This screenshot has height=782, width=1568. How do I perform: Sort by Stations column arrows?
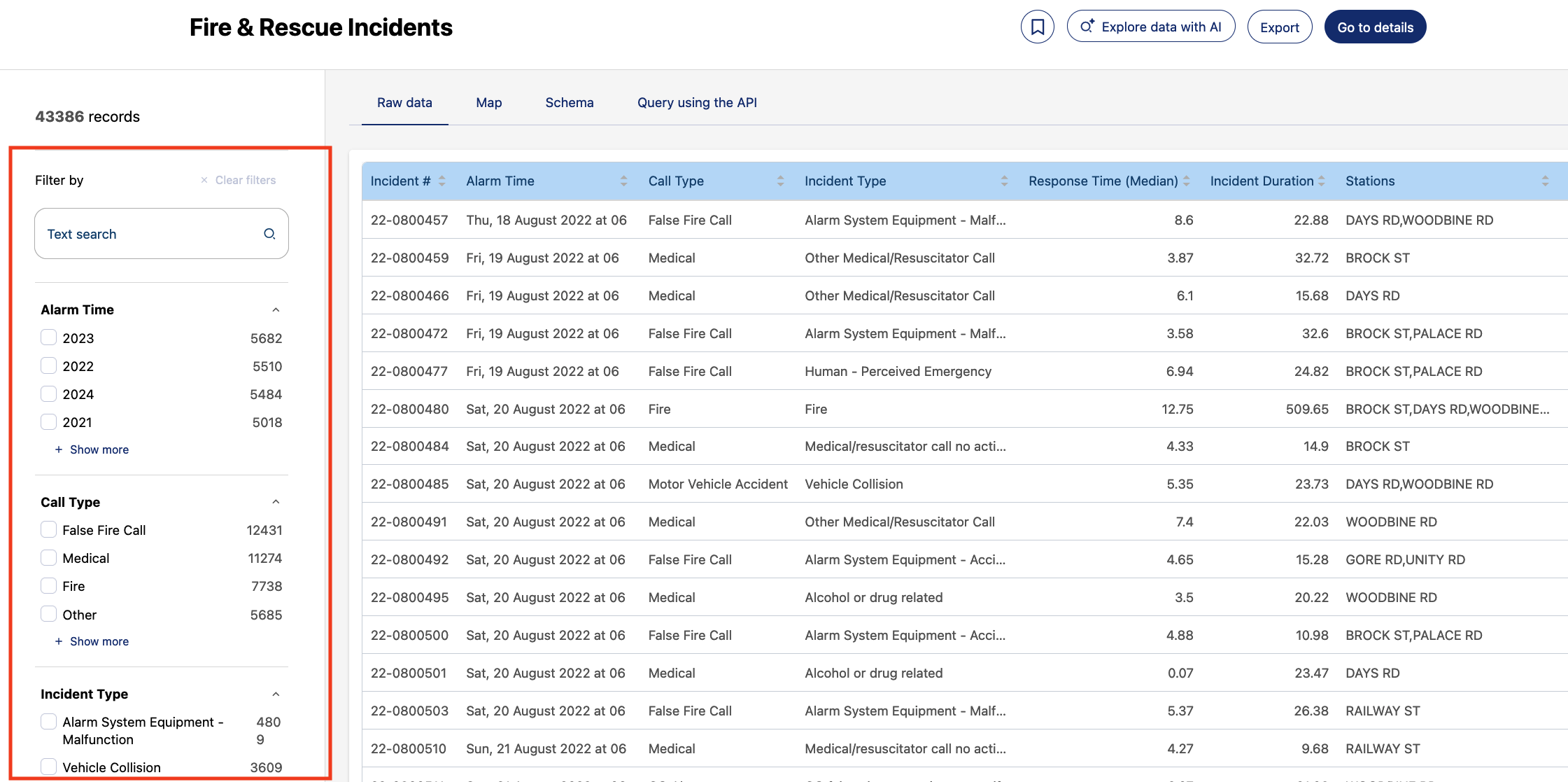(x=1545, y=181)
